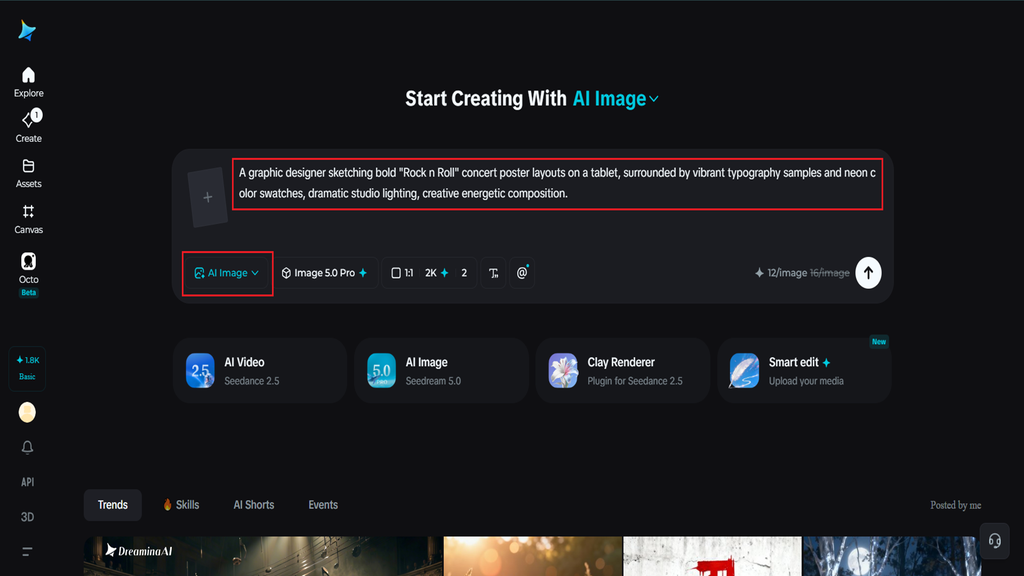
Task: Open the Assets folder
Action: [28, 173]
